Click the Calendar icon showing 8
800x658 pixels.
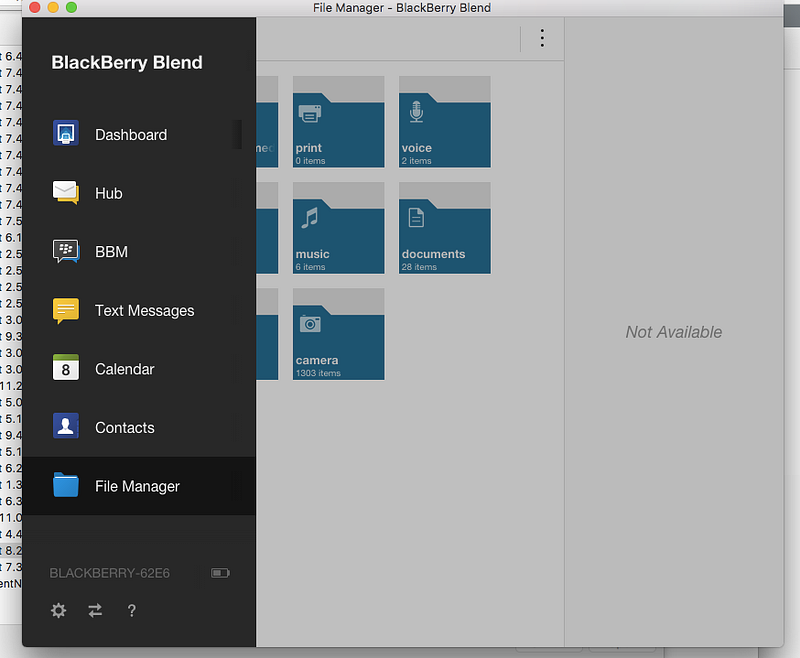66,368
